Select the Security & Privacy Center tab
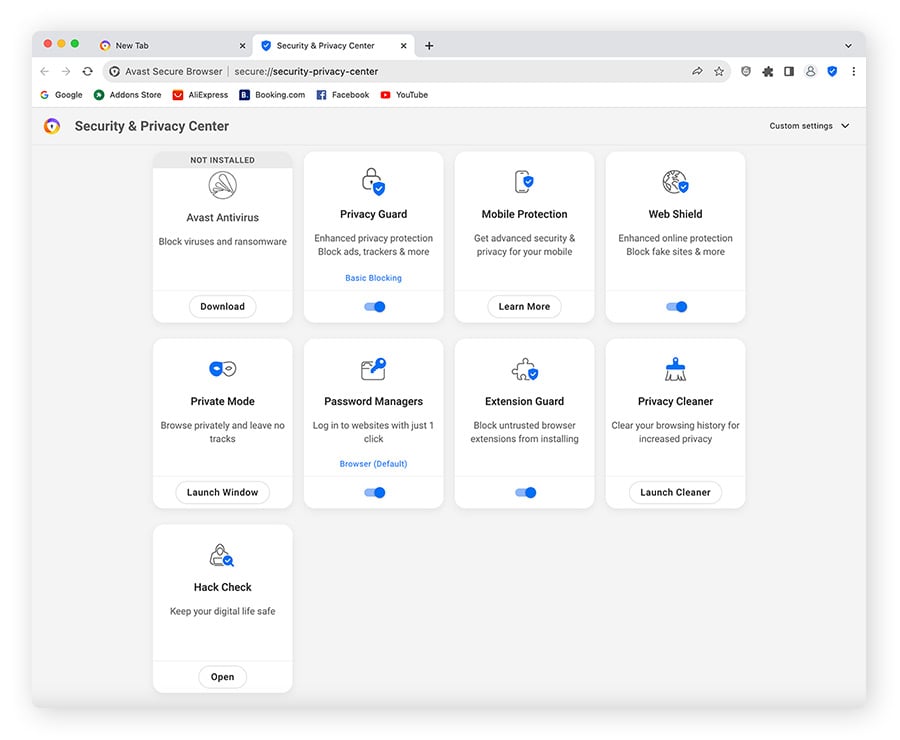 click(x=333, y=45)
